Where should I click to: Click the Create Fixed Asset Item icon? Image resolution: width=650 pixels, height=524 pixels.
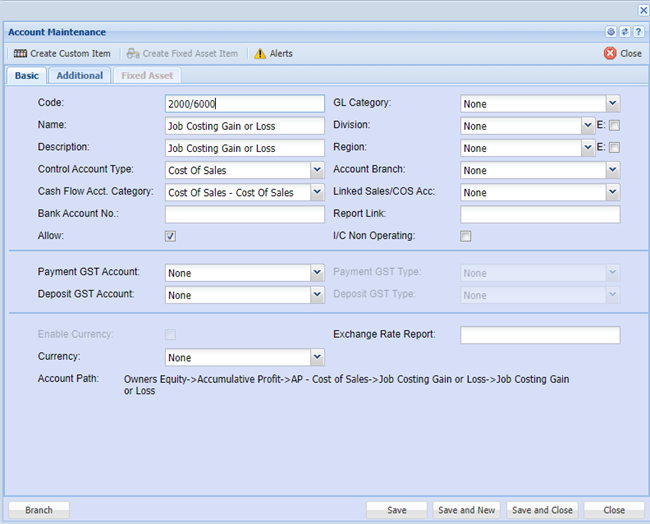(x=133, y=53)
